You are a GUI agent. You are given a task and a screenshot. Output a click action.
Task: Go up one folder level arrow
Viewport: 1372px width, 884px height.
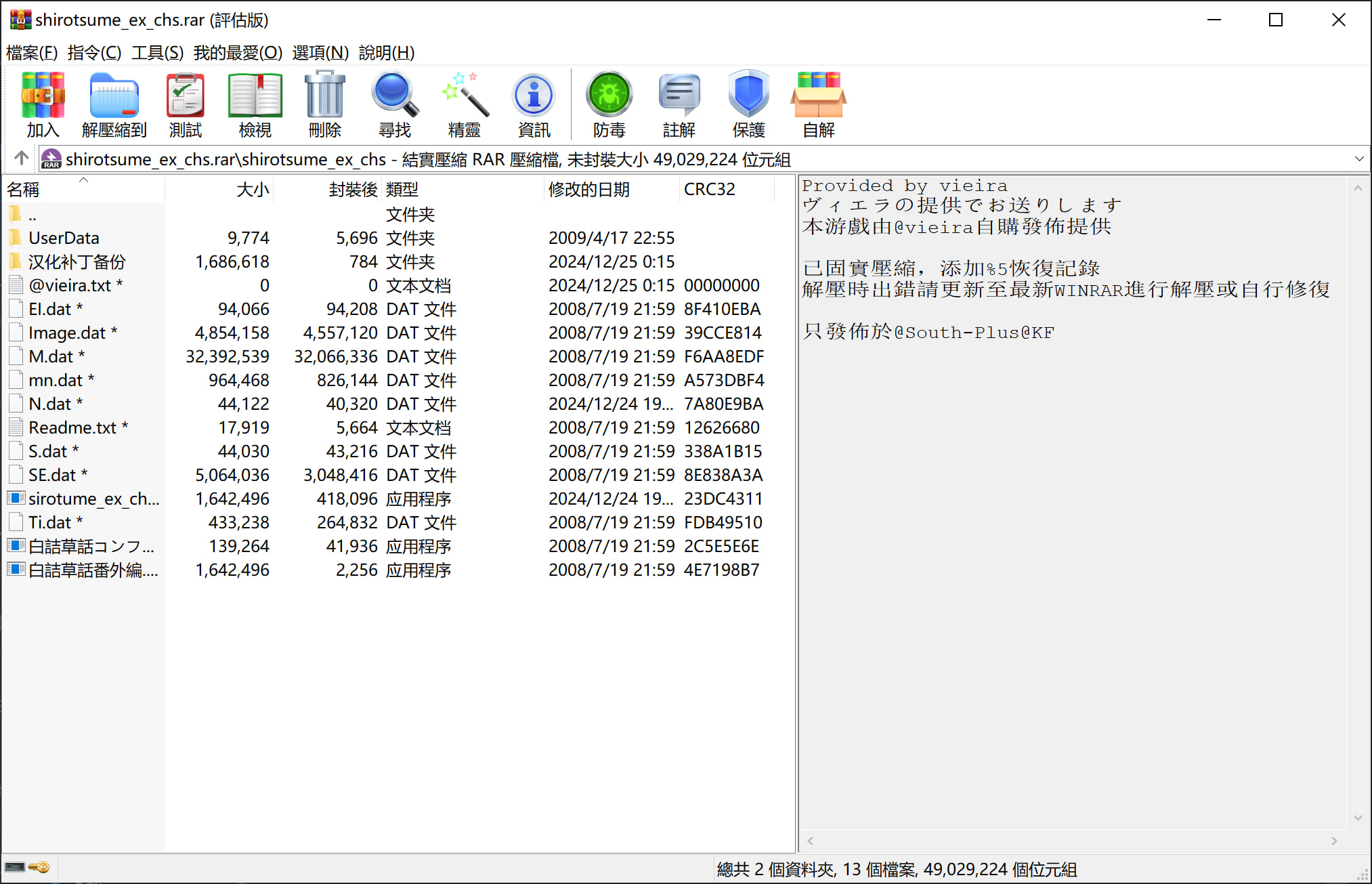[21, 159]
